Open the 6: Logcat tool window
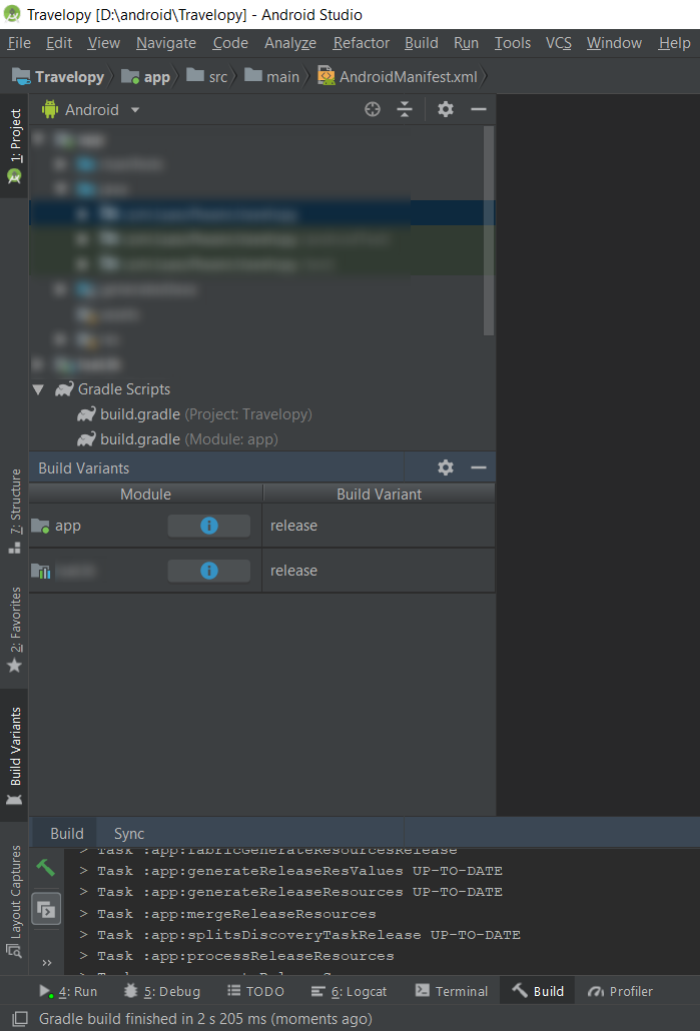The height and width of the screenshot is (1031, 700). [349, 992]
